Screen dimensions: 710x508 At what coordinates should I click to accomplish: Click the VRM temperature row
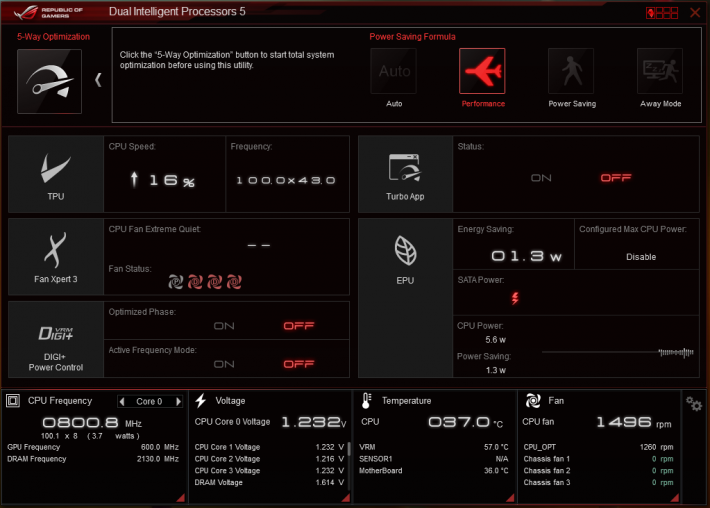tap(434, 447)
